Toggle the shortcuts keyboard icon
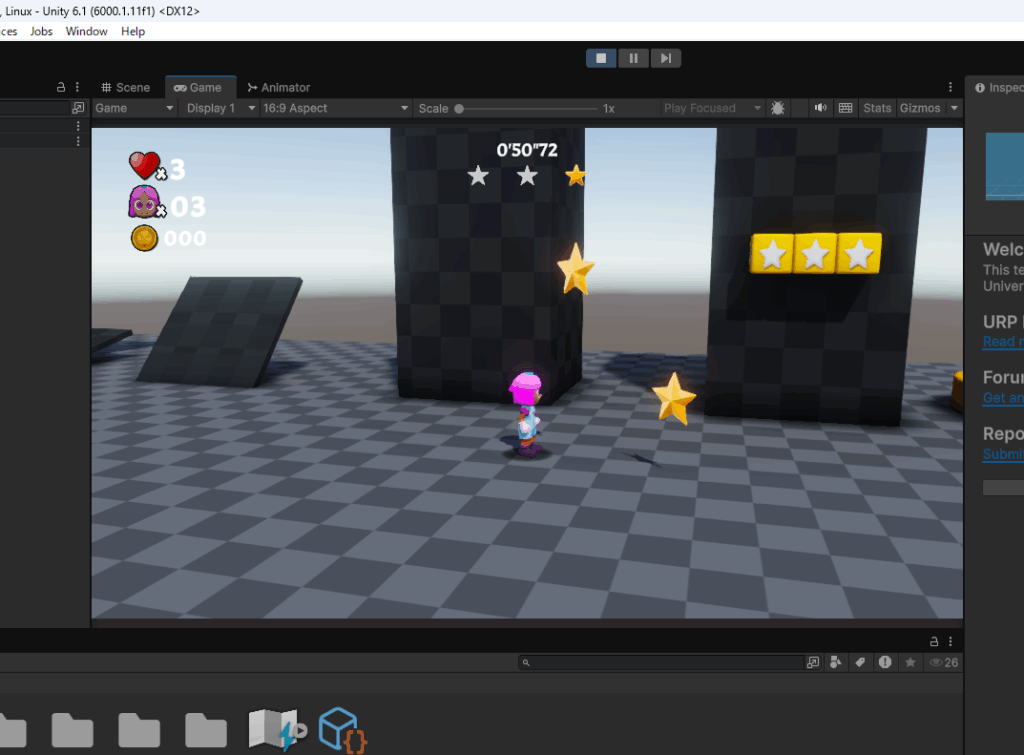This screenshot has width=1024, height=755. click(x=845, y=108)
